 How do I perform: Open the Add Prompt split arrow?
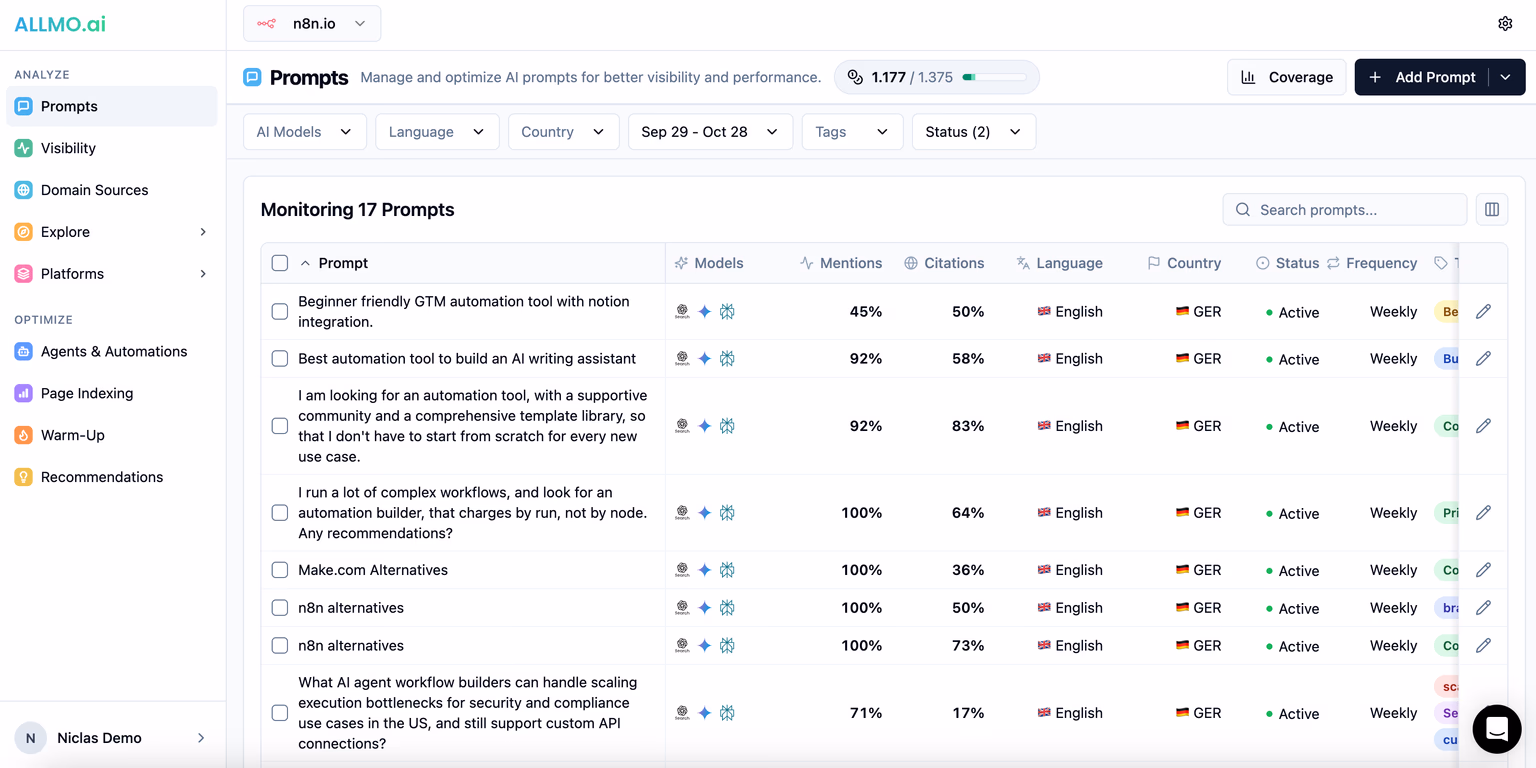[x=1506, y=77]
